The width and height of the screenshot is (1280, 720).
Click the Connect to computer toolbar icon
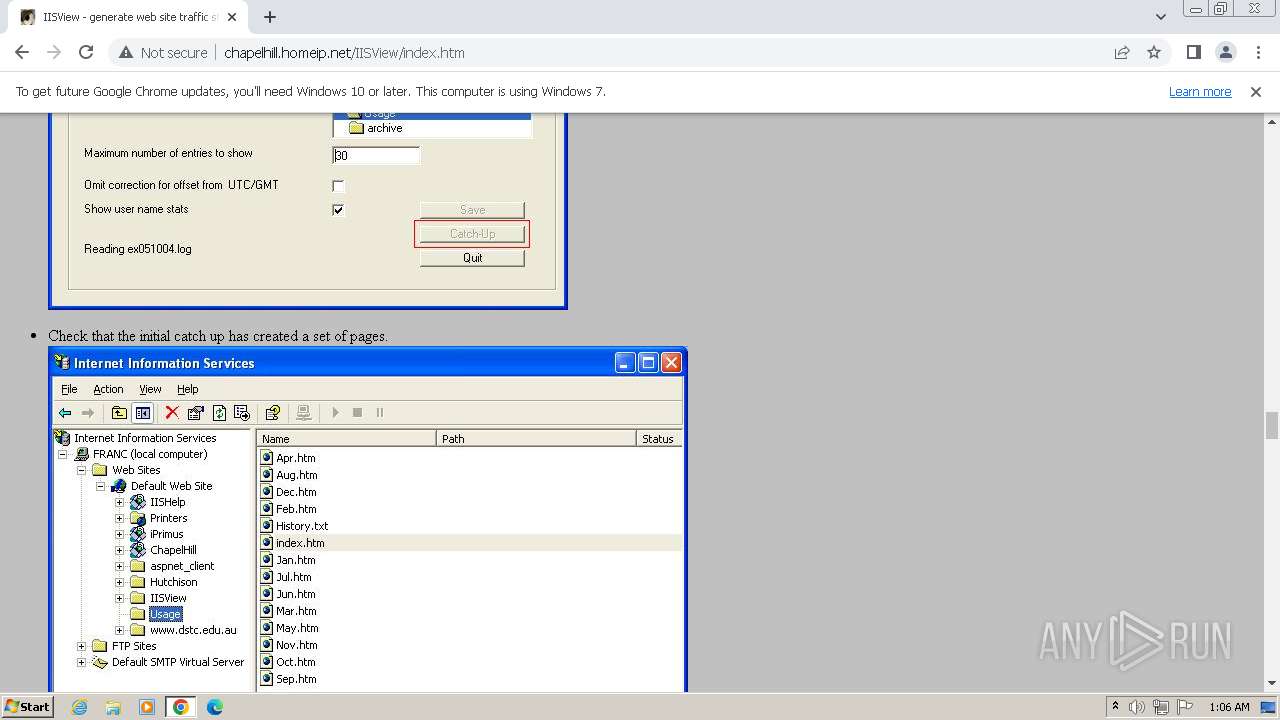click(x=304, y=413)
